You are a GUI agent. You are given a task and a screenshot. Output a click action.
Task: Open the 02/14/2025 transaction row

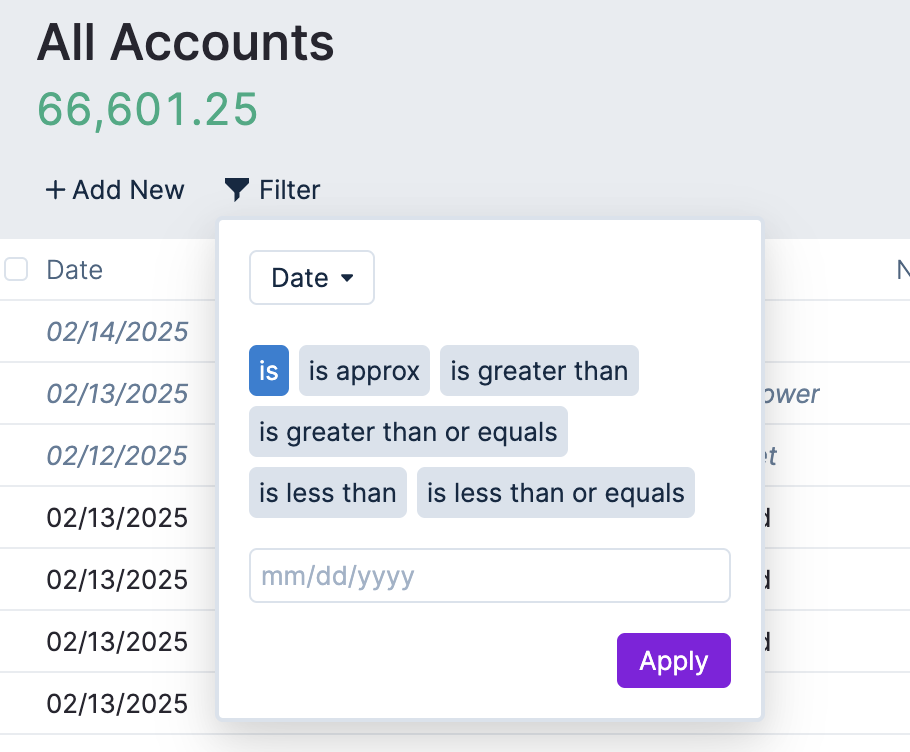[x=117, y=332]
